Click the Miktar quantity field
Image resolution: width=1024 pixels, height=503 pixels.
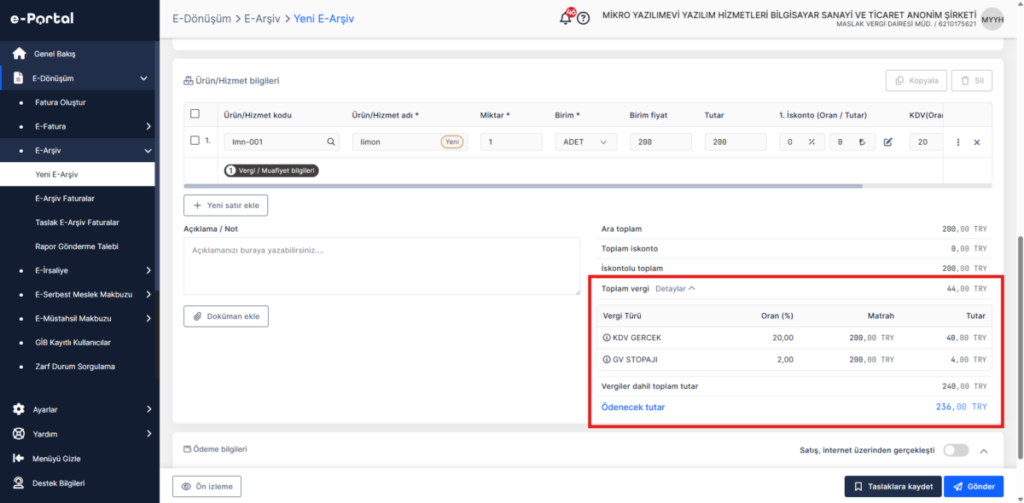pos(511,142)
